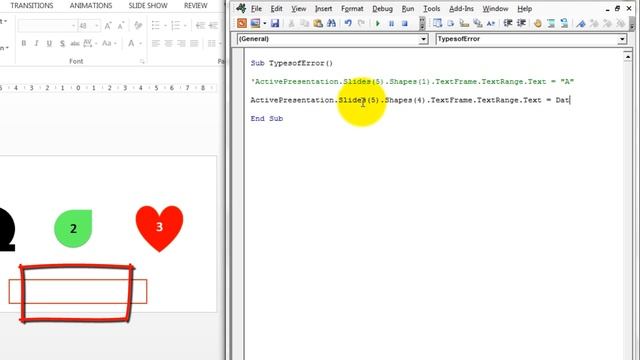Open the View menu in VBA editor
640x360 pixels.
299,9
